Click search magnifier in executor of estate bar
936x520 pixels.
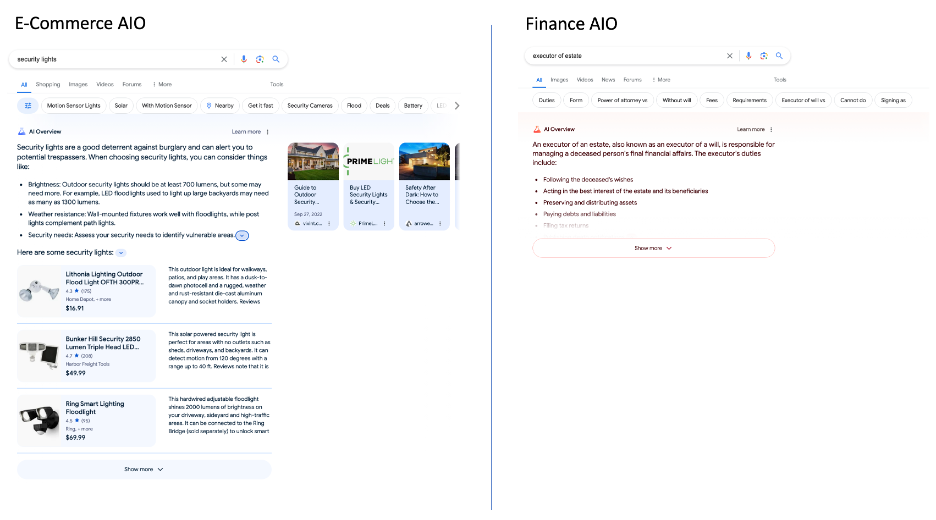778,56
